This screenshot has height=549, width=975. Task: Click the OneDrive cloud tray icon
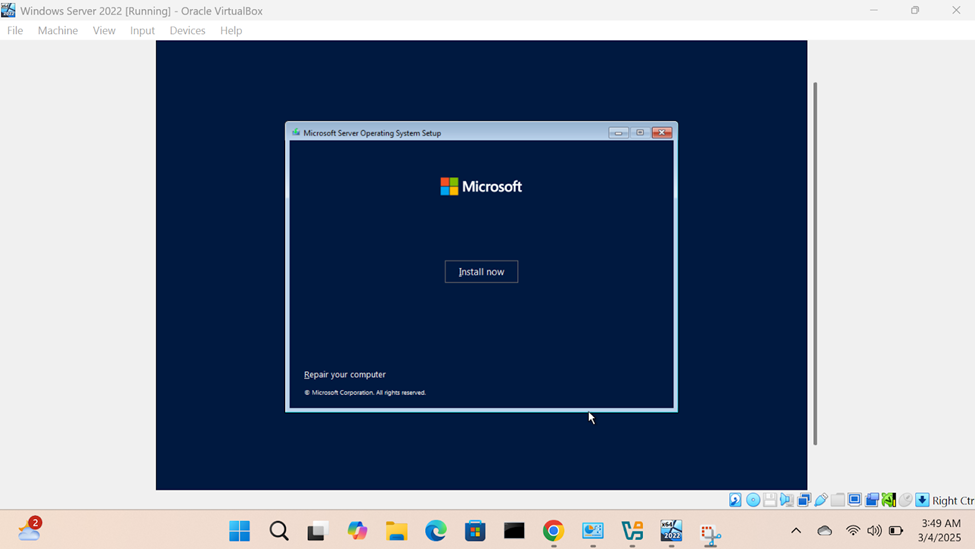825,531
